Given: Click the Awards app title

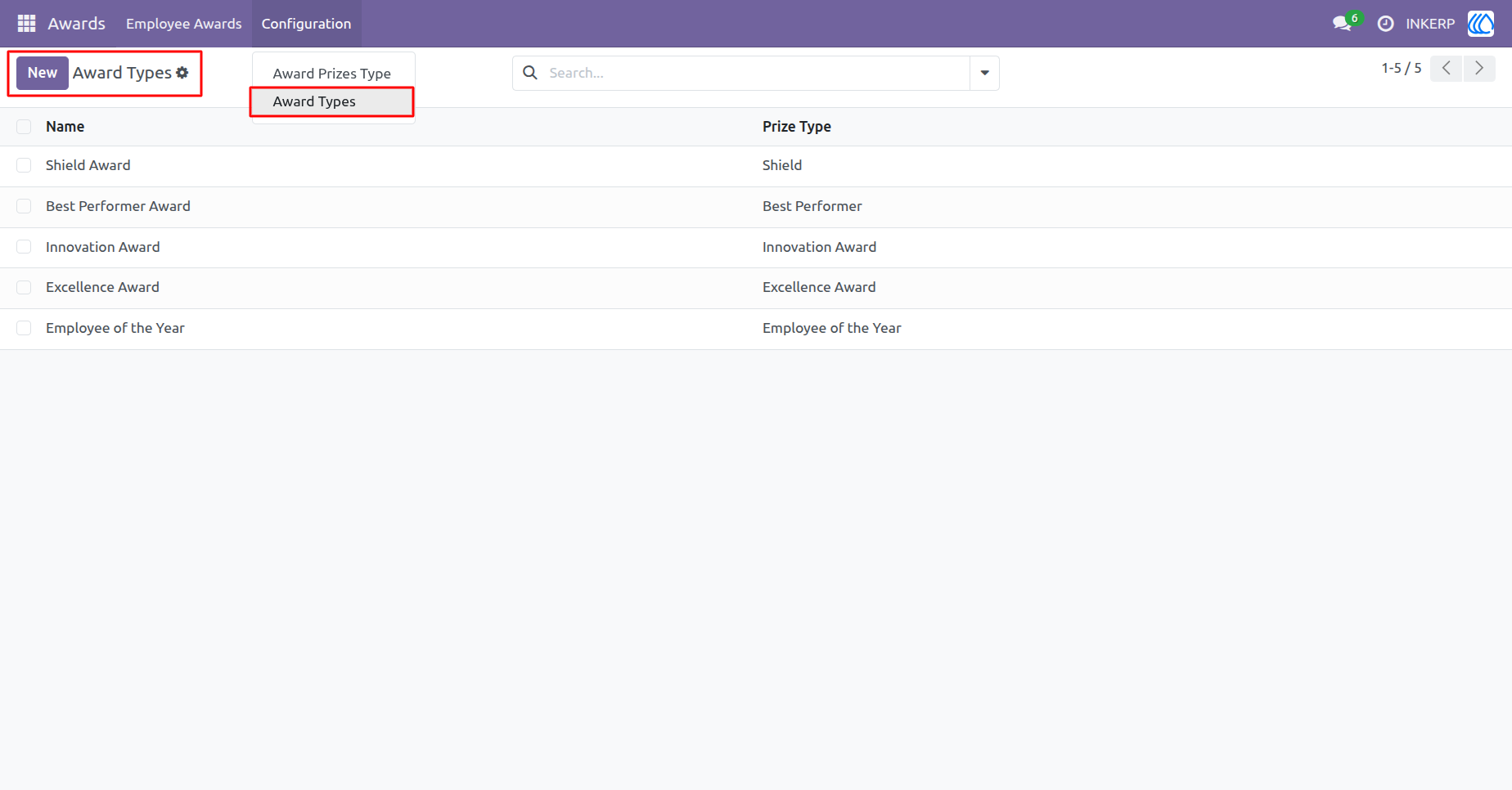Looking at the screenshot, I should [x=76, y=24].
